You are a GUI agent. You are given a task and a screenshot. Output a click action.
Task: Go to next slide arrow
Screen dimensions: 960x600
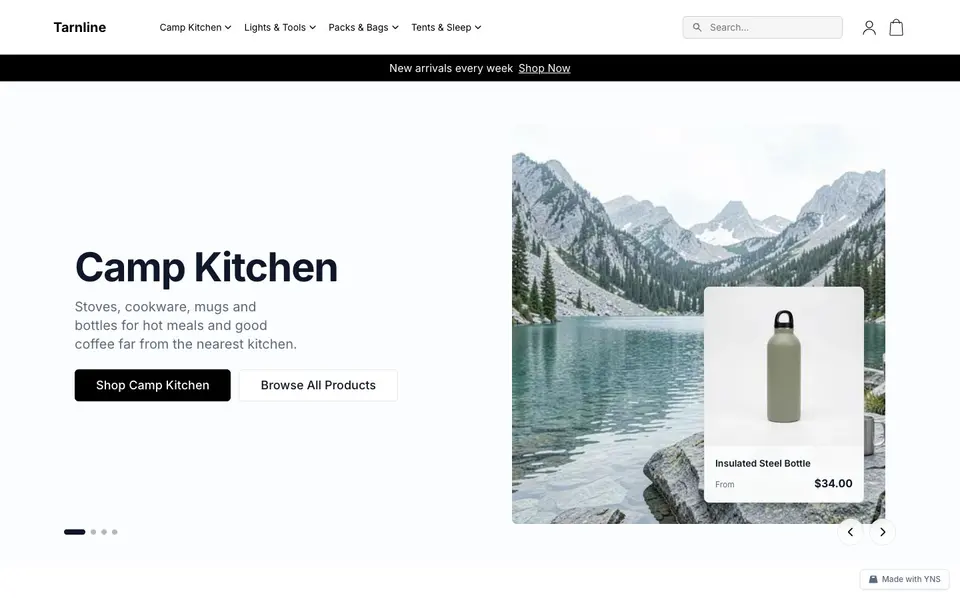tap(882, 532)
